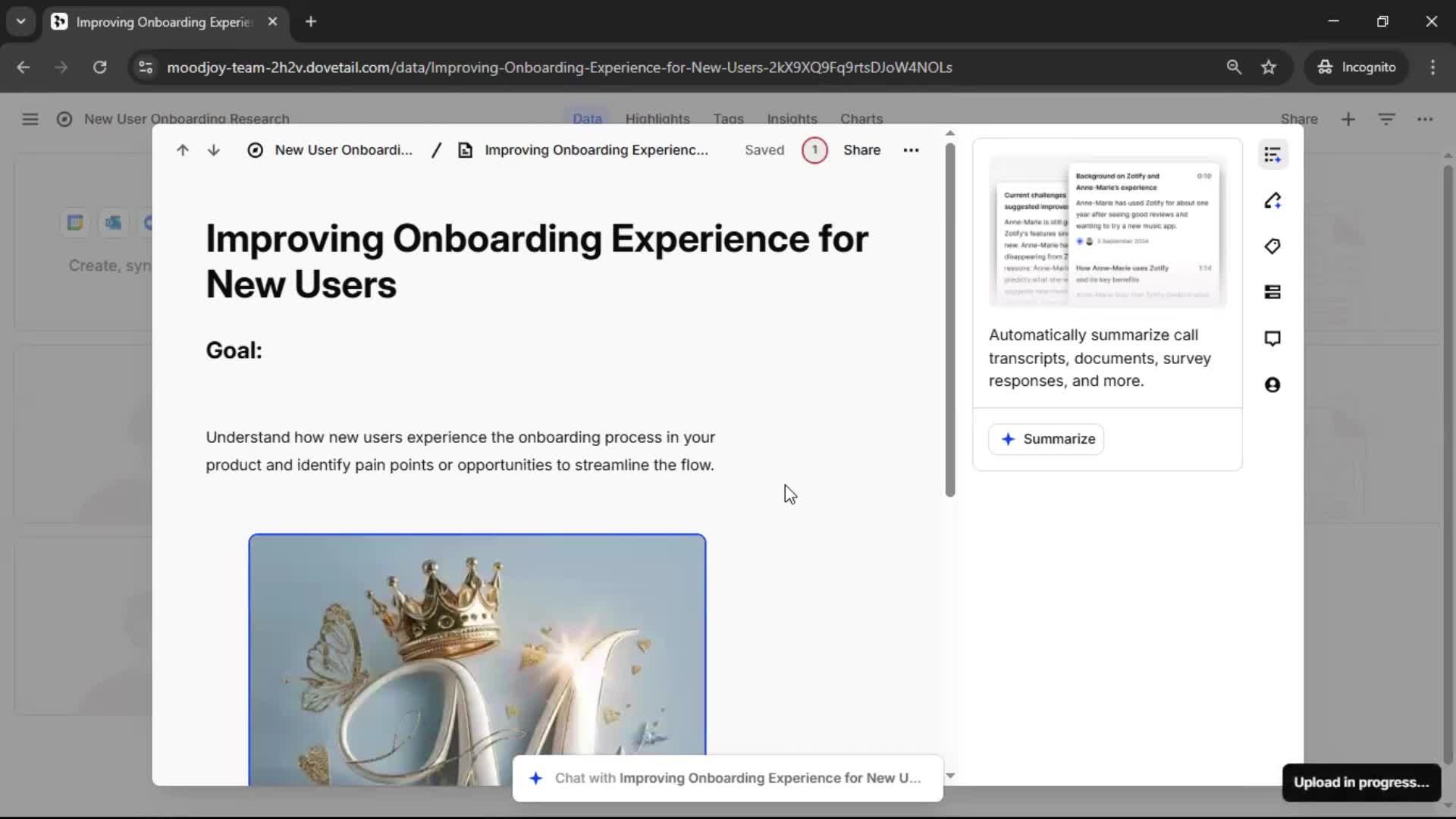Open the tags panel icon
Image resolution: width=1456 pixels, height=819 pixels.
point(1272,246)
